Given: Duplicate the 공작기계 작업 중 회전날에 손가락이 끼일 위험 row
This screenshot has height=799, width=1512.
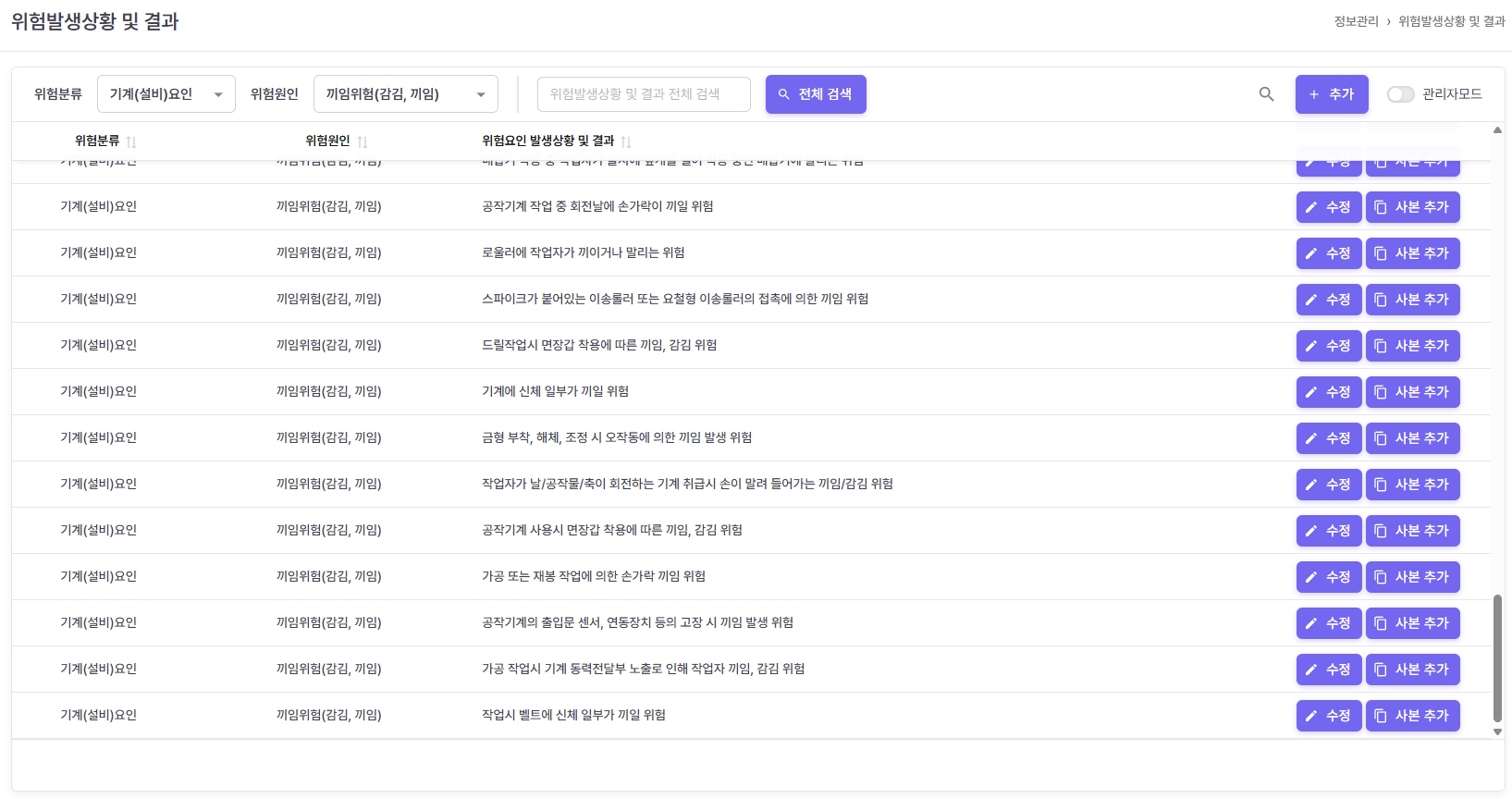Looking at the screenshot, I should [x=1412, y=207].
